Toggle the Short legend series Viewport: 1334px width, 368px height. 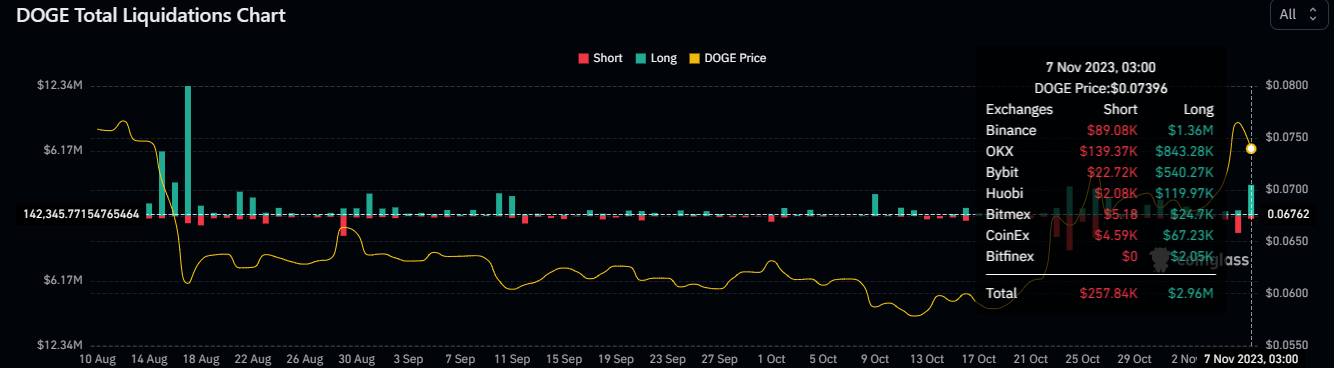pyautogui.click(x=600, y=58)
